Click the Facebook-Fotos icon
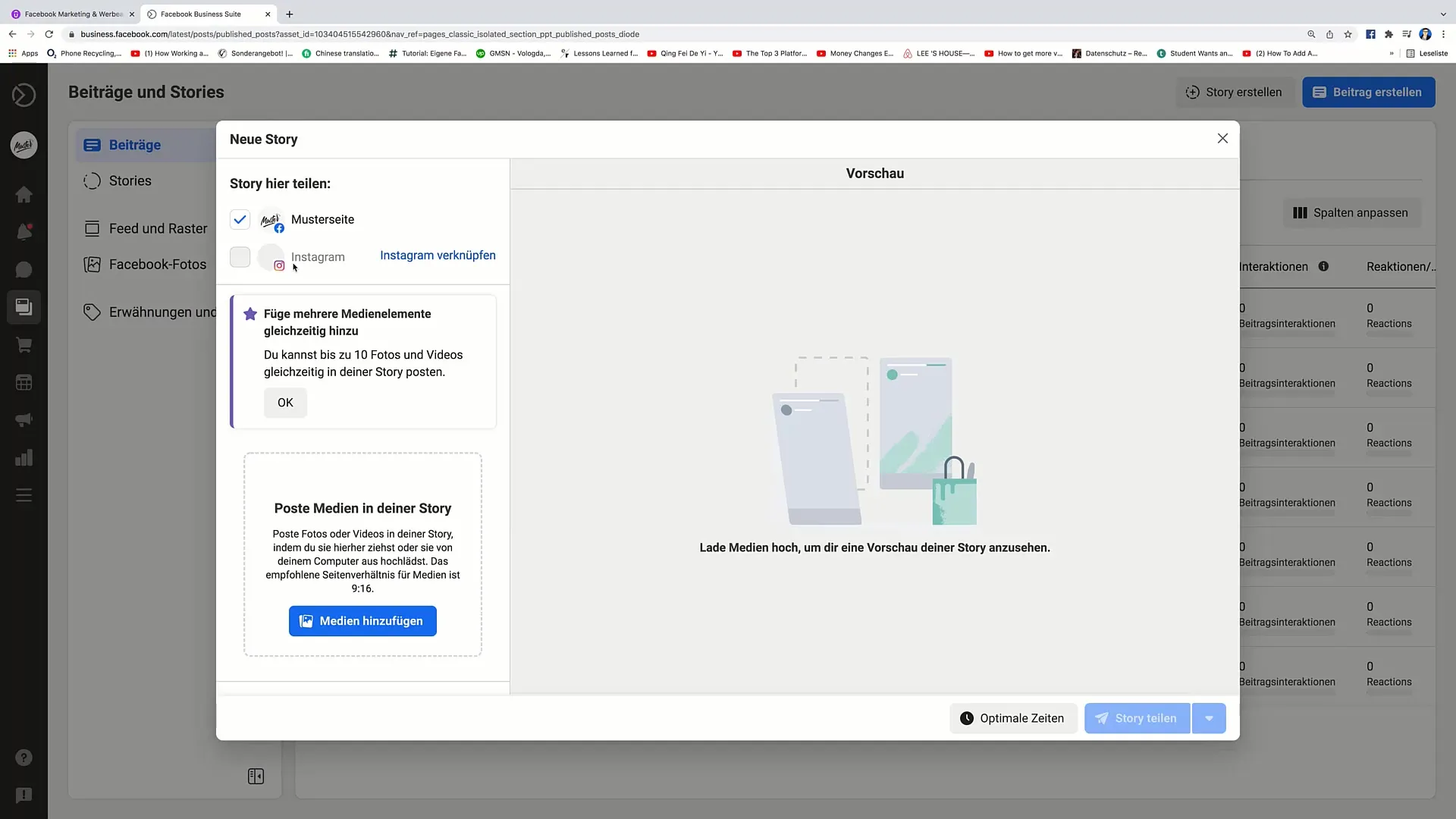This screenshot has height=819, width=1456. [92, 264]
